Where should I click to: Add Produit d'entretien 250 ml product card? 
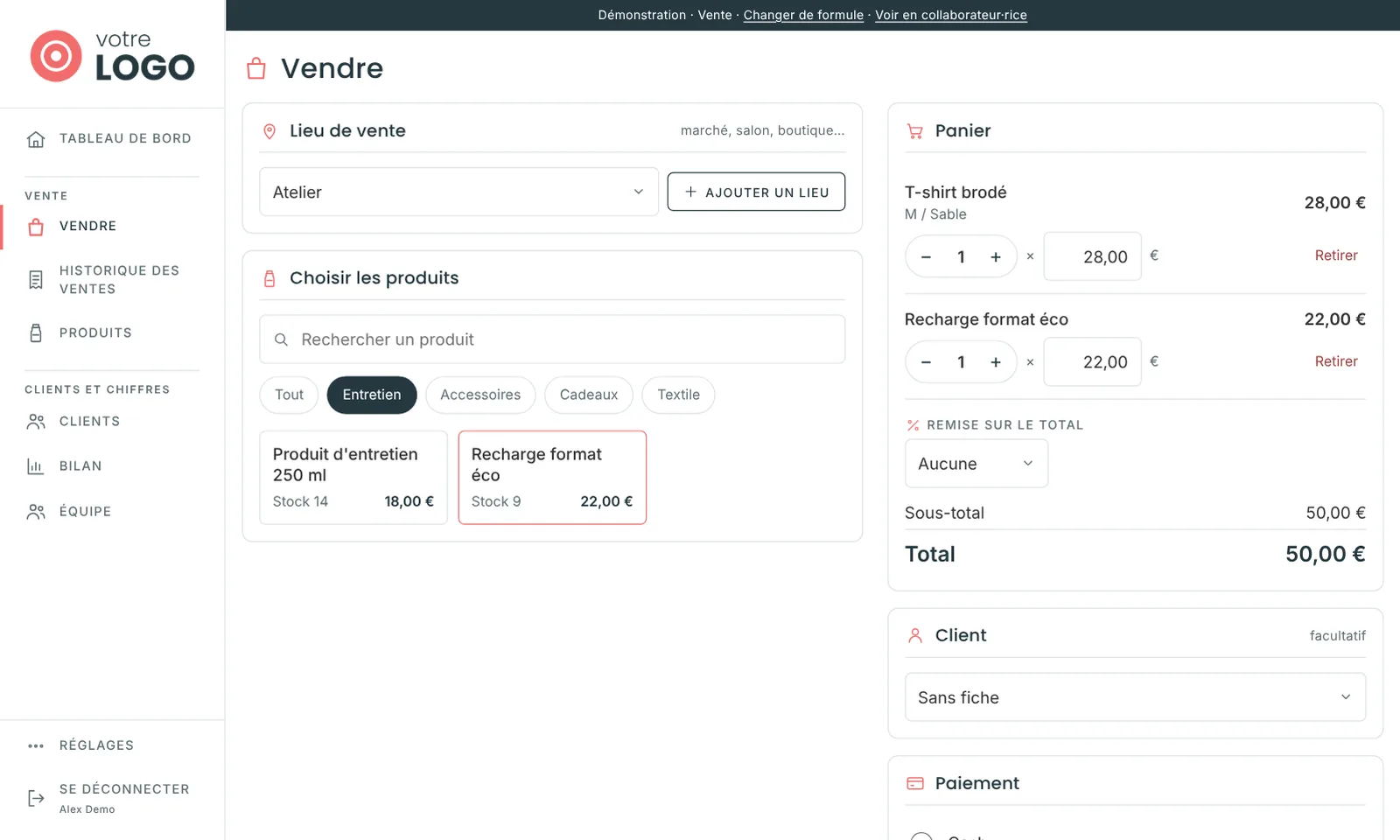point(353,478)
